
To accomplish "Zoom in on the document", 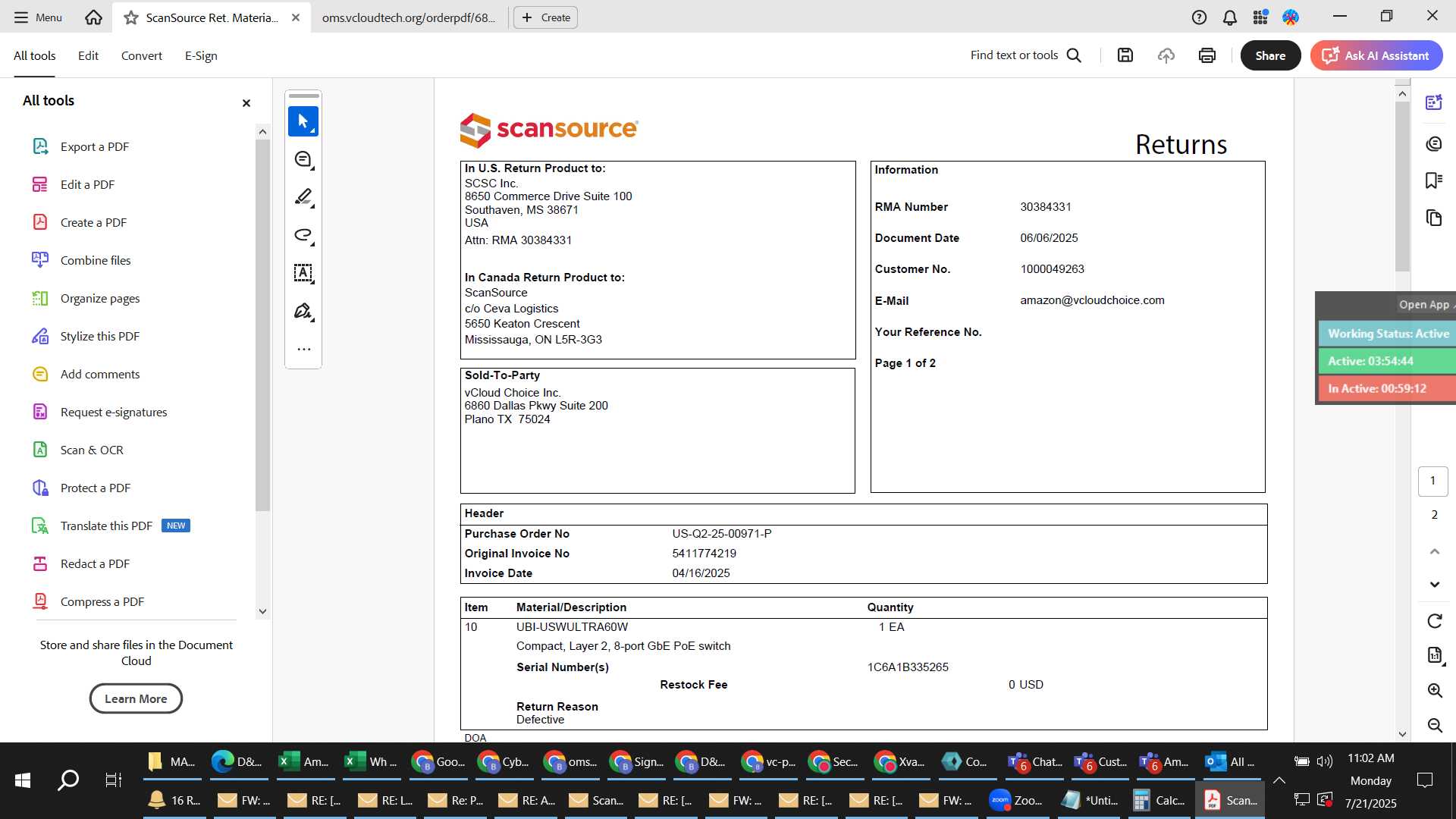I will tap(1434, 690).
